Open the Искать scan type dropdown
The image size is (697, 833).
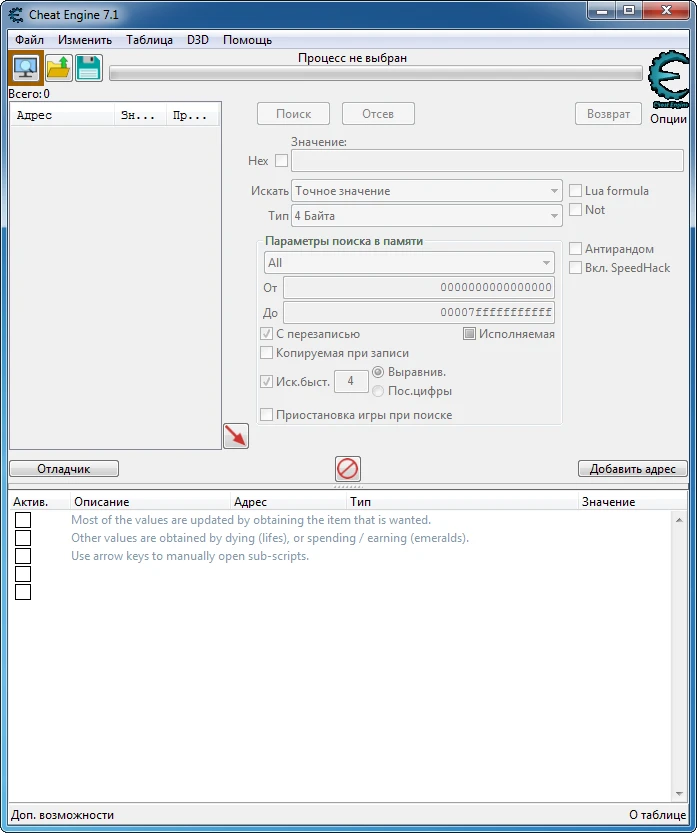coord(427,191)
